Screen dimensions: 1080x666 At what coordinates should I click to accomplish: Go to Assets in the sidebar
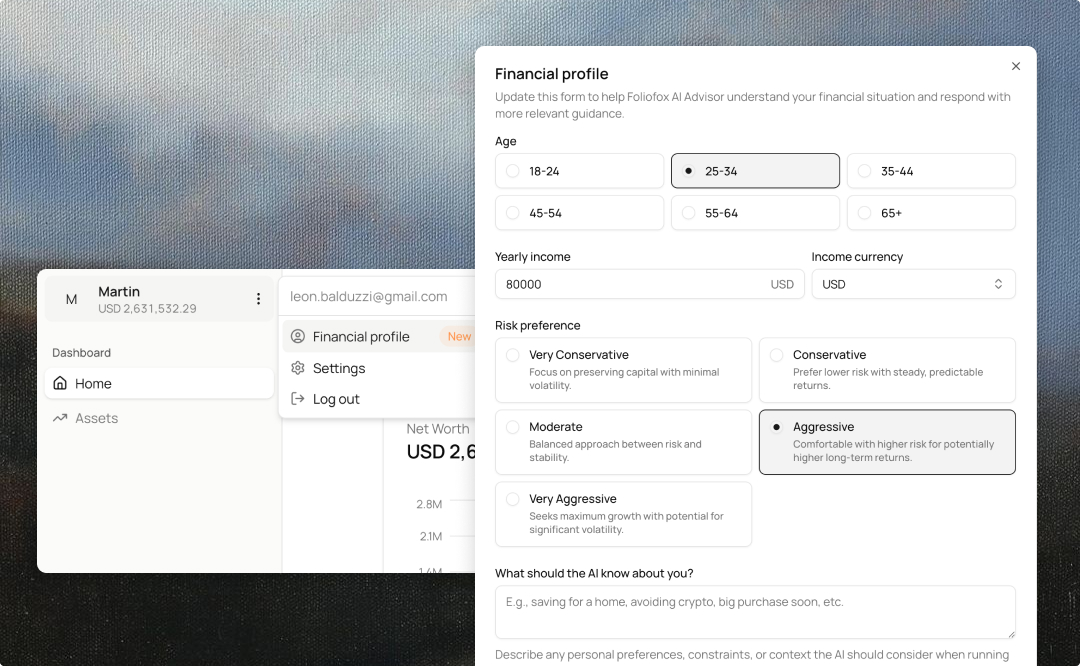97,418
